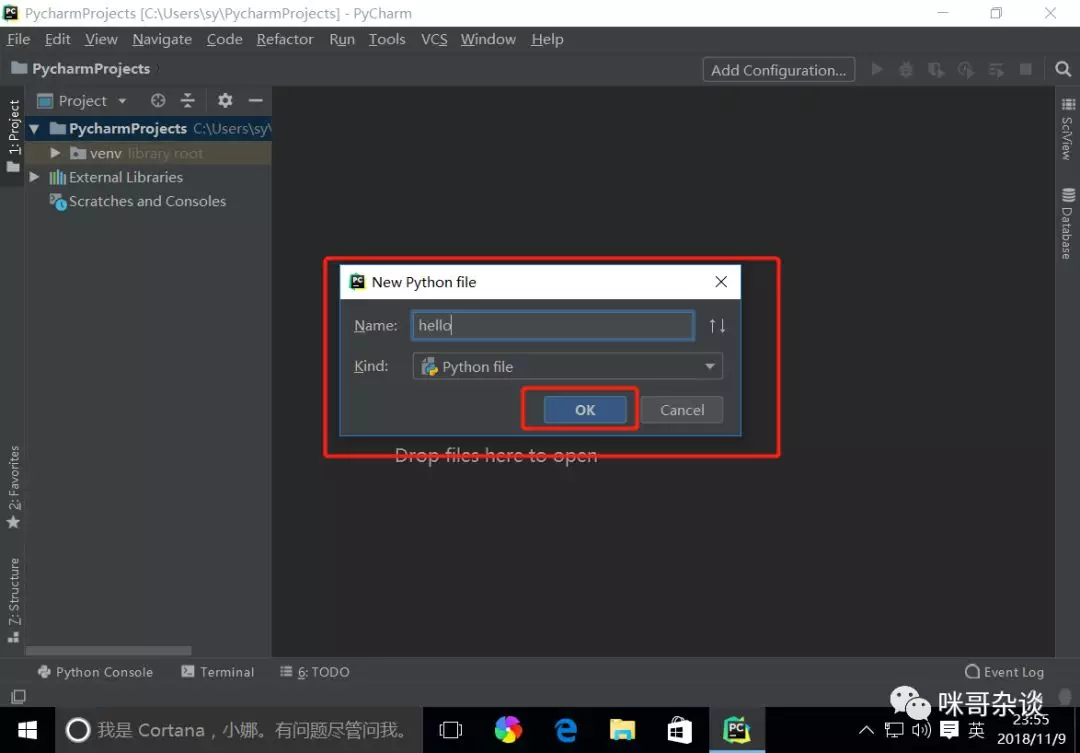Click the Profile run icon

966,70
